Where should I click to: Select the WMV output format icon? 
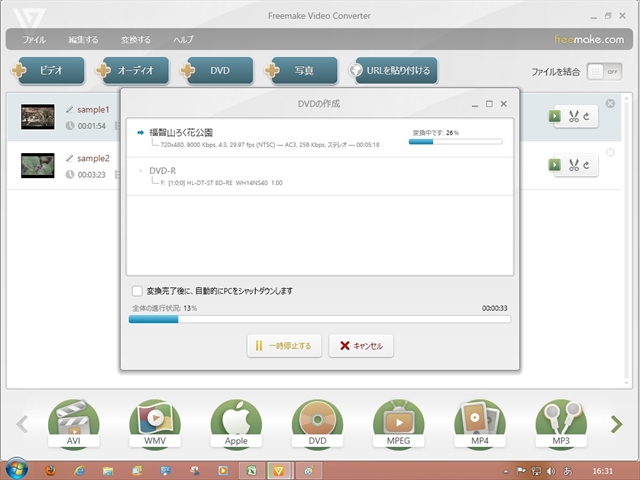point(155,423)
